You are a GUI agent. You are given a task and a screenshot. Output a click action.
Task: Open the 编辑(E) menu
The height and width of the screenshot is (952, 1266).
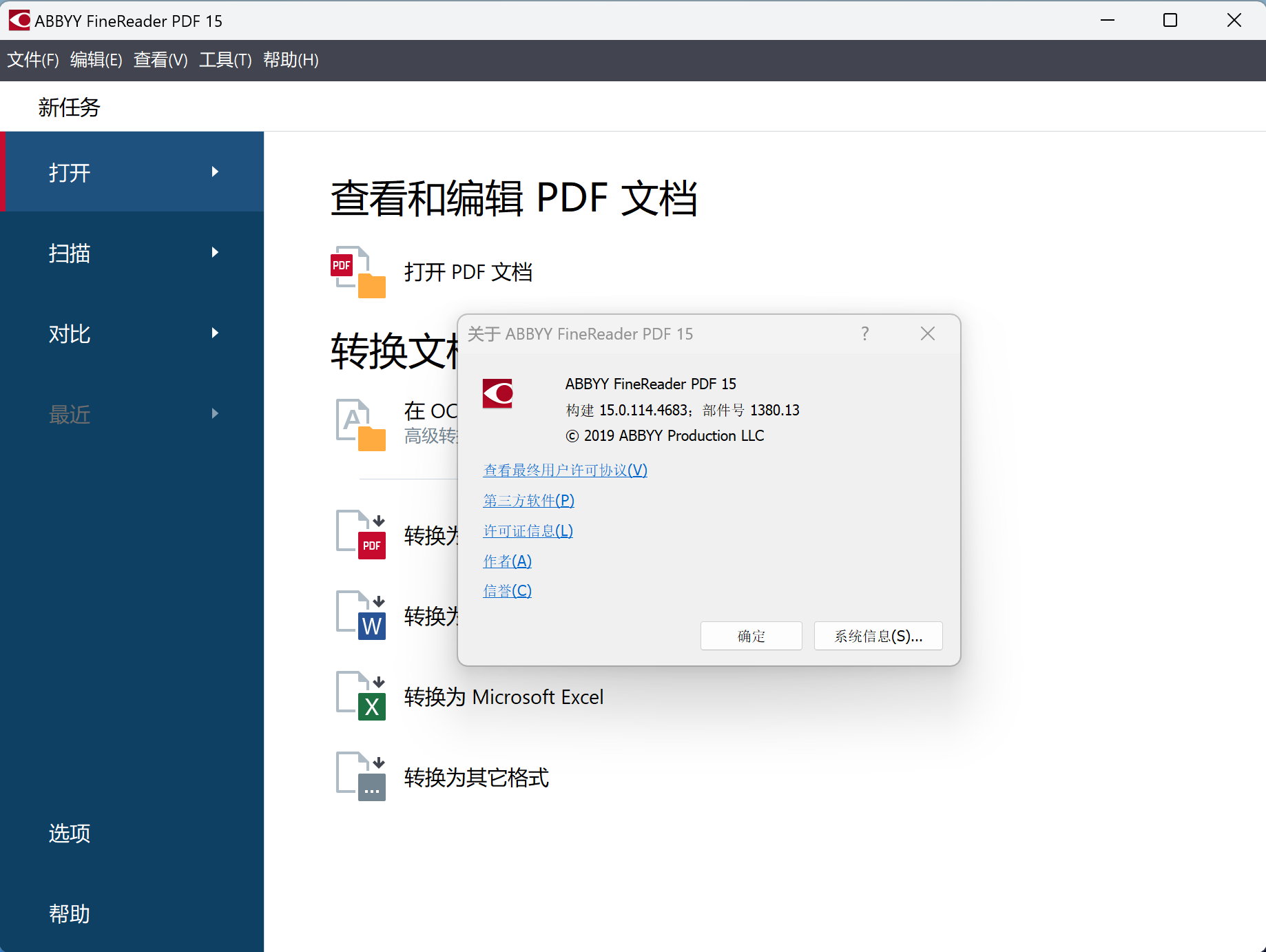(96, 60)
